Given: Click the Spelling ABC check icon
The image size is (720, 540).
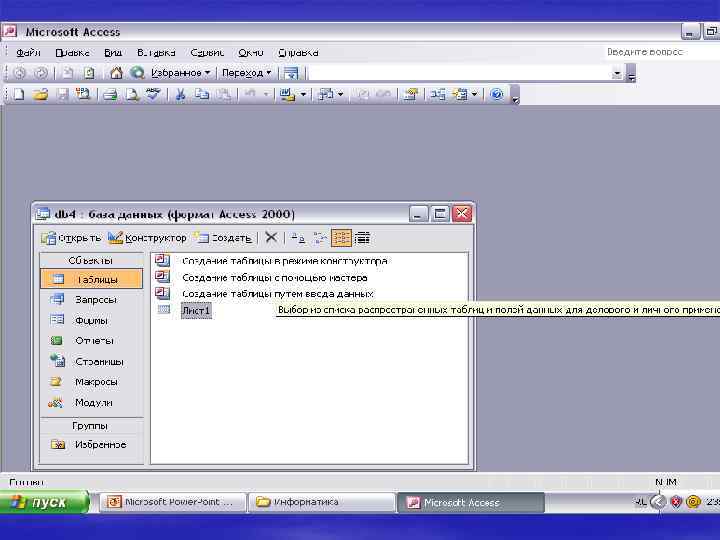Looking at the screenshot, I should click(x=153, y=94).
